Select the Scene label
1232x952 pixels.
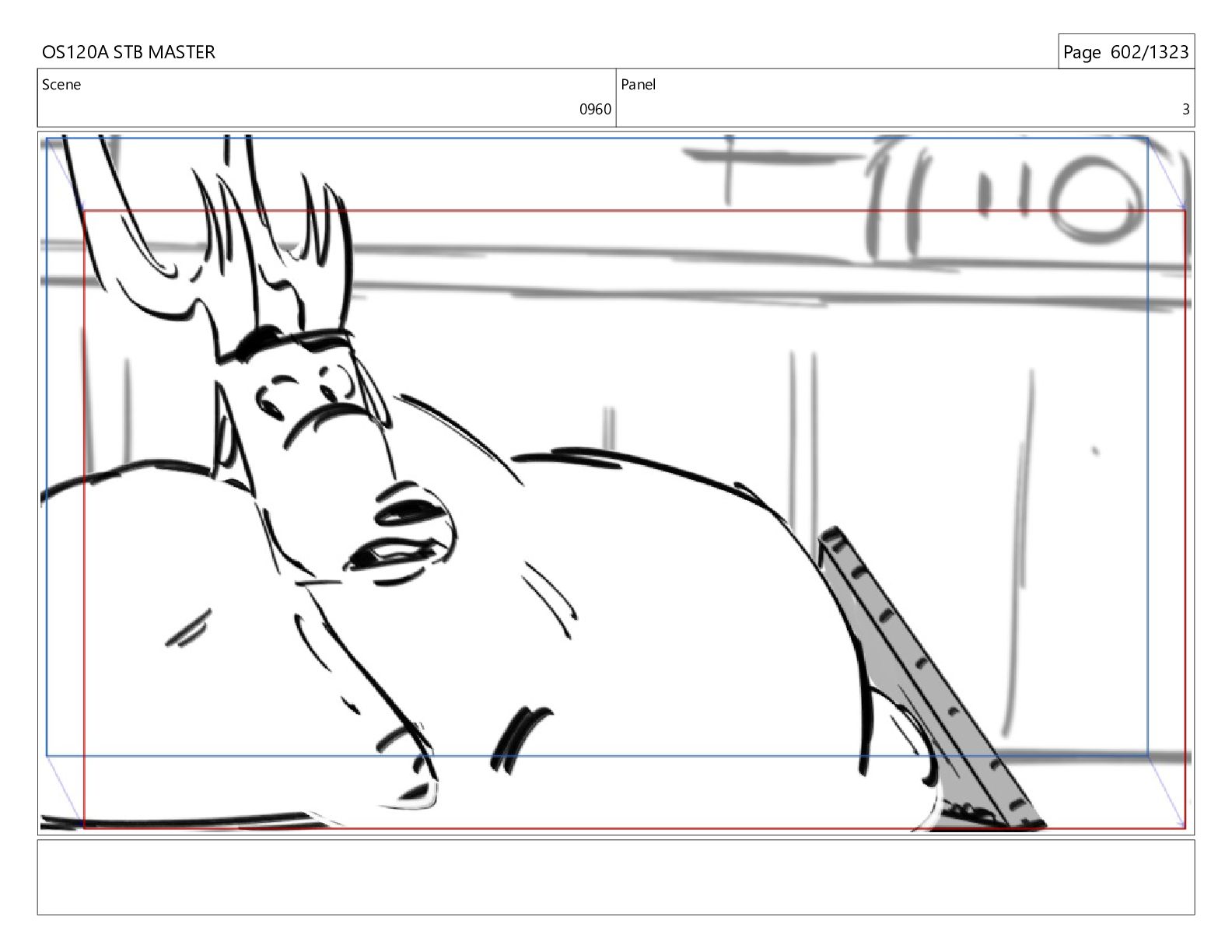coord(61,85)
